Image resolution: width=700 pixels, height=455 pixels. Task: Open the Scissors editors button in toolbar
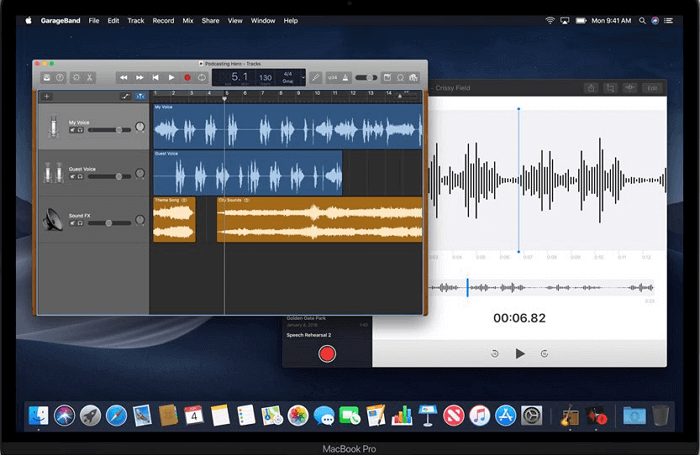89,77
